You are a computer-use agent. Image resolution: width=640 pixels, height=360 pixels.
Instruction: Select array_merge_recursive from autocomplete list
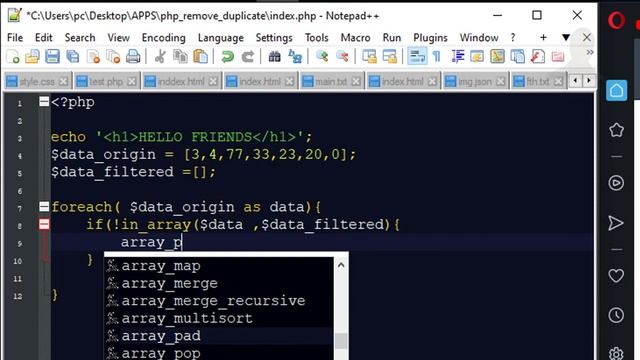pyautogui.click(x=219, y=301)
